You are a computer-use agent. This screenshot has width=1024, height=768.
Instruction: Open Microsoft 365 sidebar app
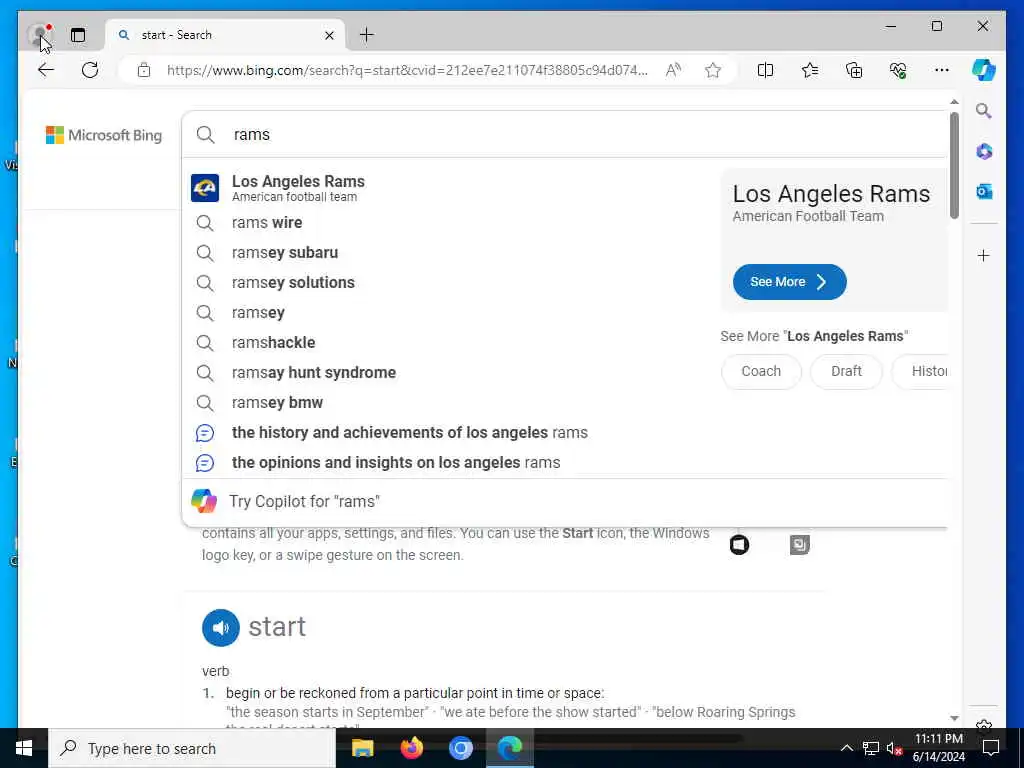[984, 152]
